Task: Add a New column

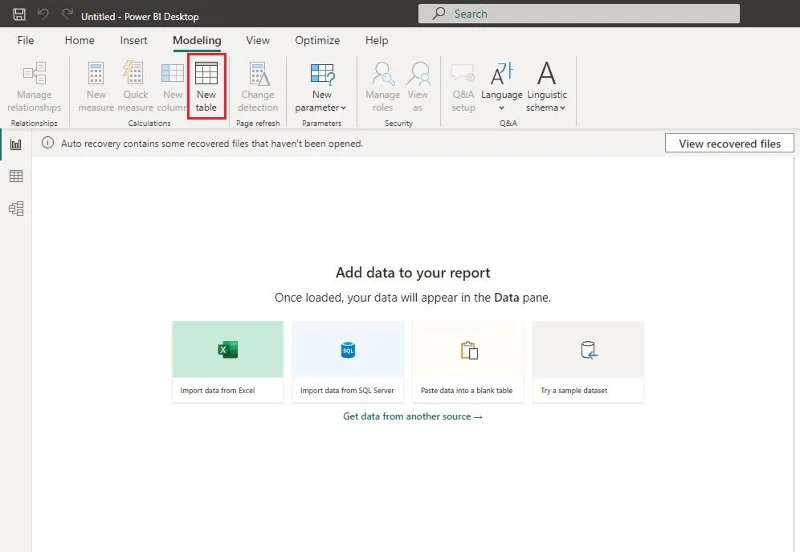Action: (172, 87)
